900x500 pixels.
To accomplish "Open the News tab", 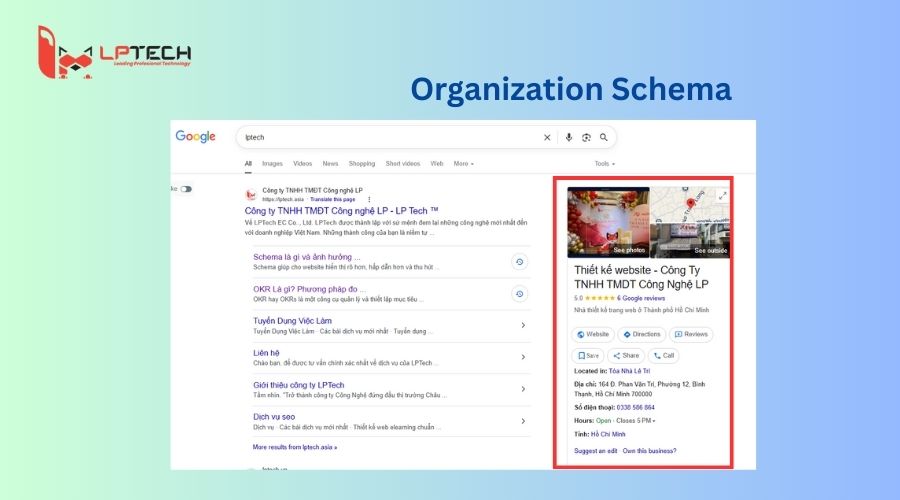I will coord(330,164).
